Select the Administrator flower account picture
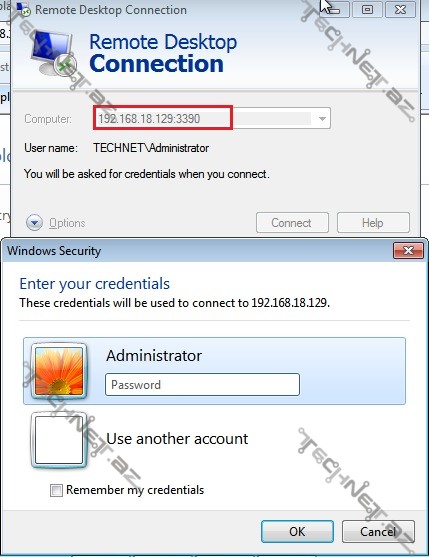429x557 pixels. click(x=59, y=372)
